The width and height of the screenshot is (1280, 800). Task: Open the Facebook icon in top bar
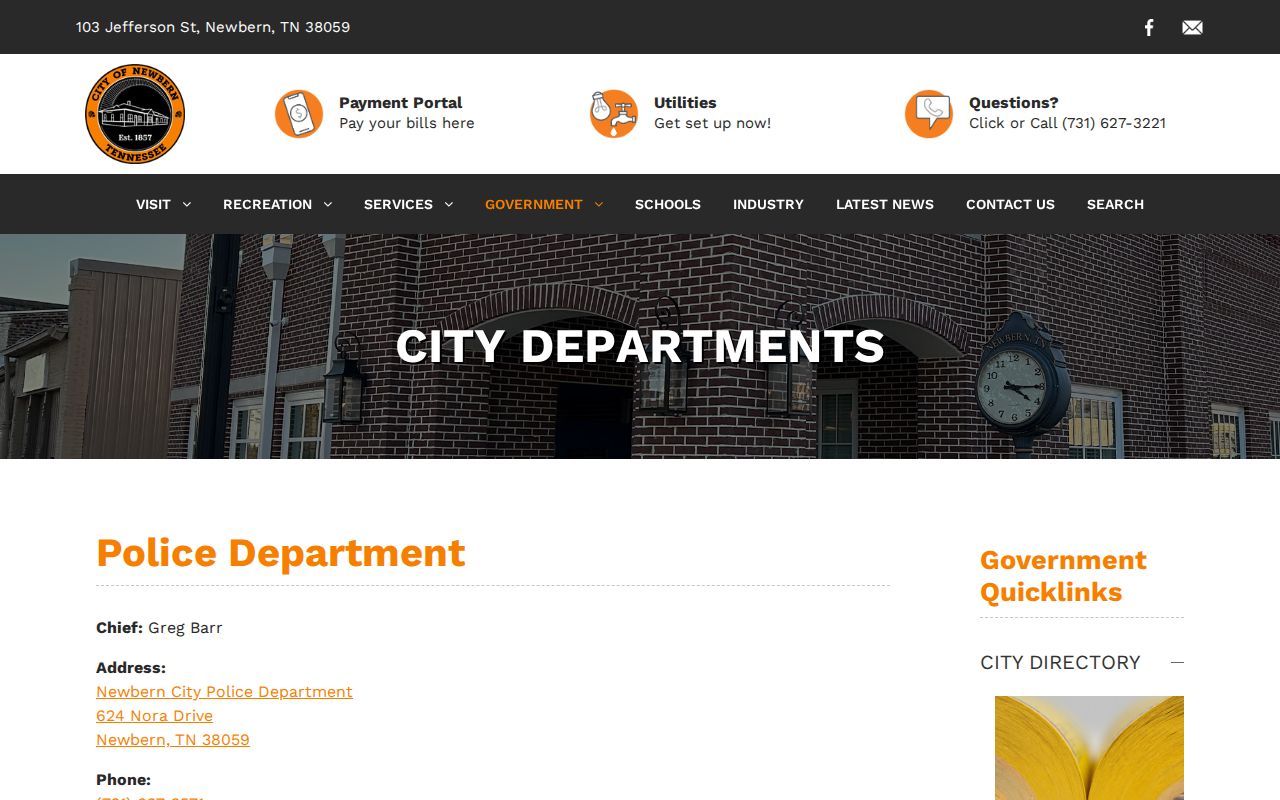(x=1149, y=27)
